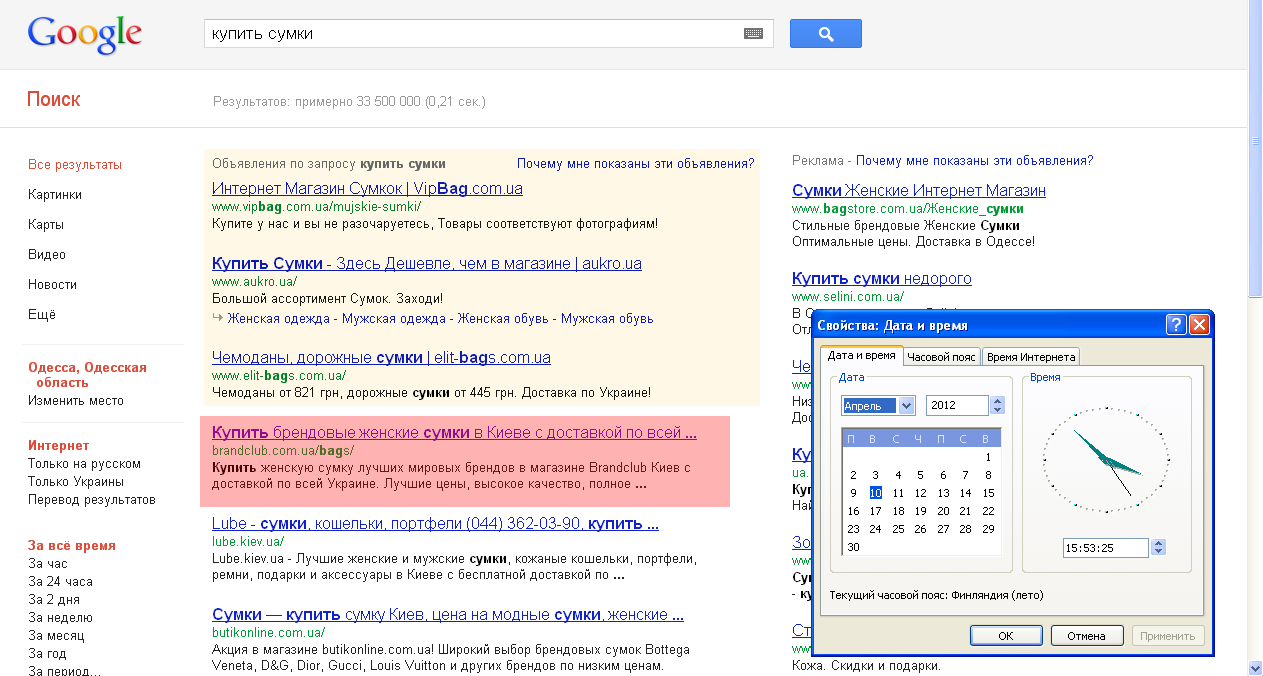
Task: Switch to the Часовой пояс tab
Action: tap(942, 356)
